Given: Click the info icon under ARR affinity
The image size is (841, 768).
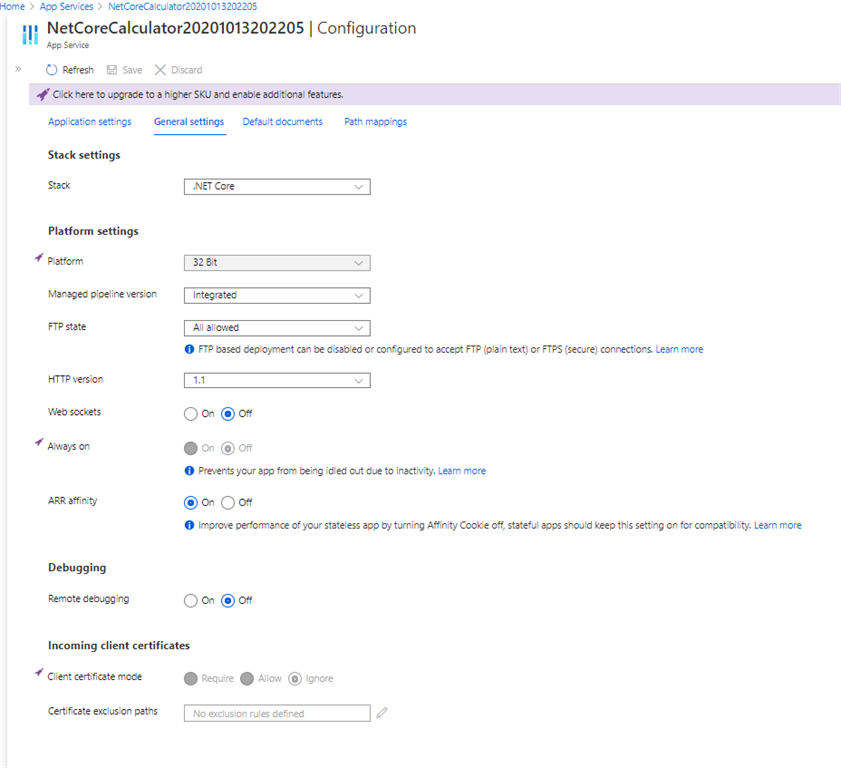Looking at the screenshot, I should [189, 525].
